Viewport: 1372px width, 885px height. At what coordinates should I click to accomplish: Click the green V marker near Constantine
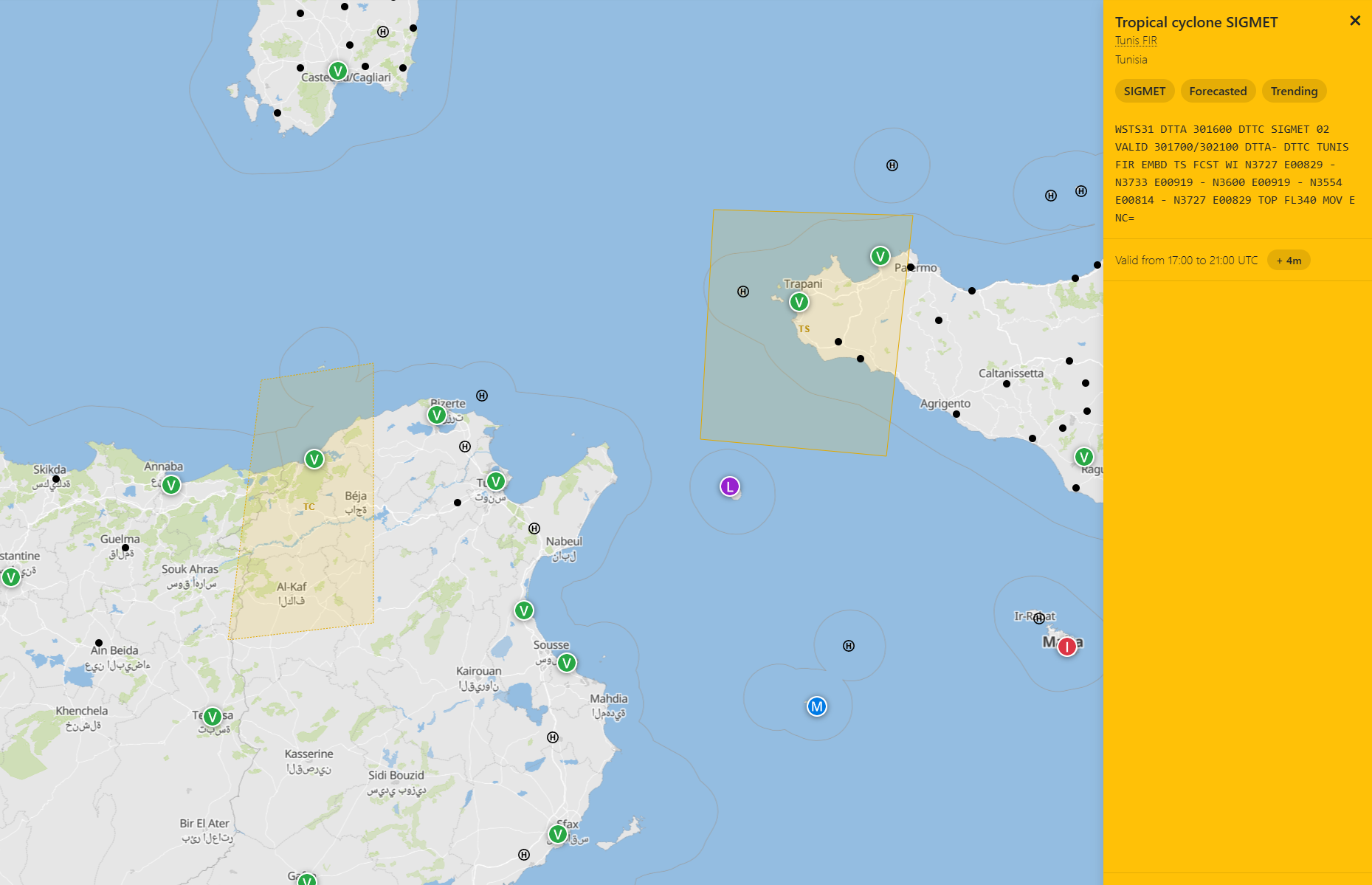point(11,577)
